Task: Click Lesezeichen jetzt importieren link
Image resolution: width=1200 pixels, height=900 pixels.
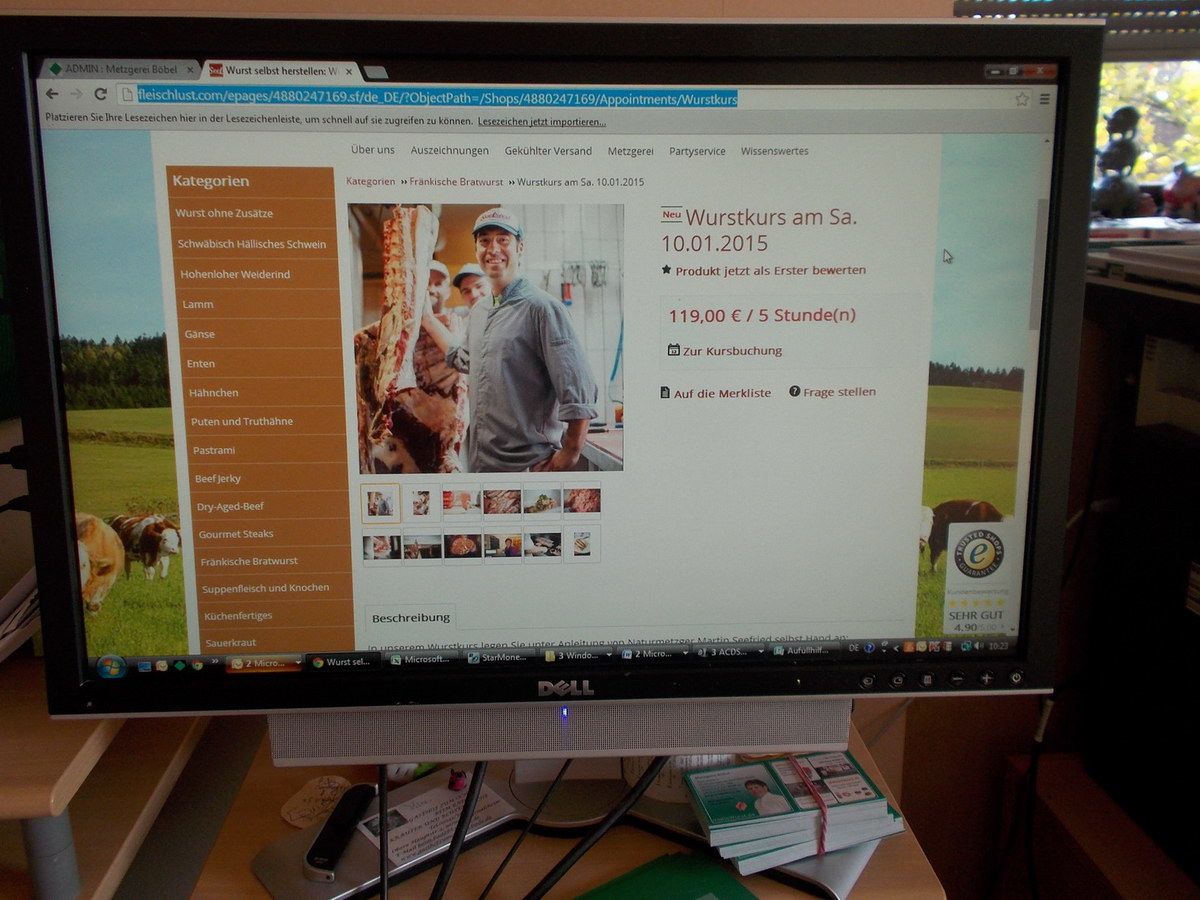Action: [x=542, y=122]
